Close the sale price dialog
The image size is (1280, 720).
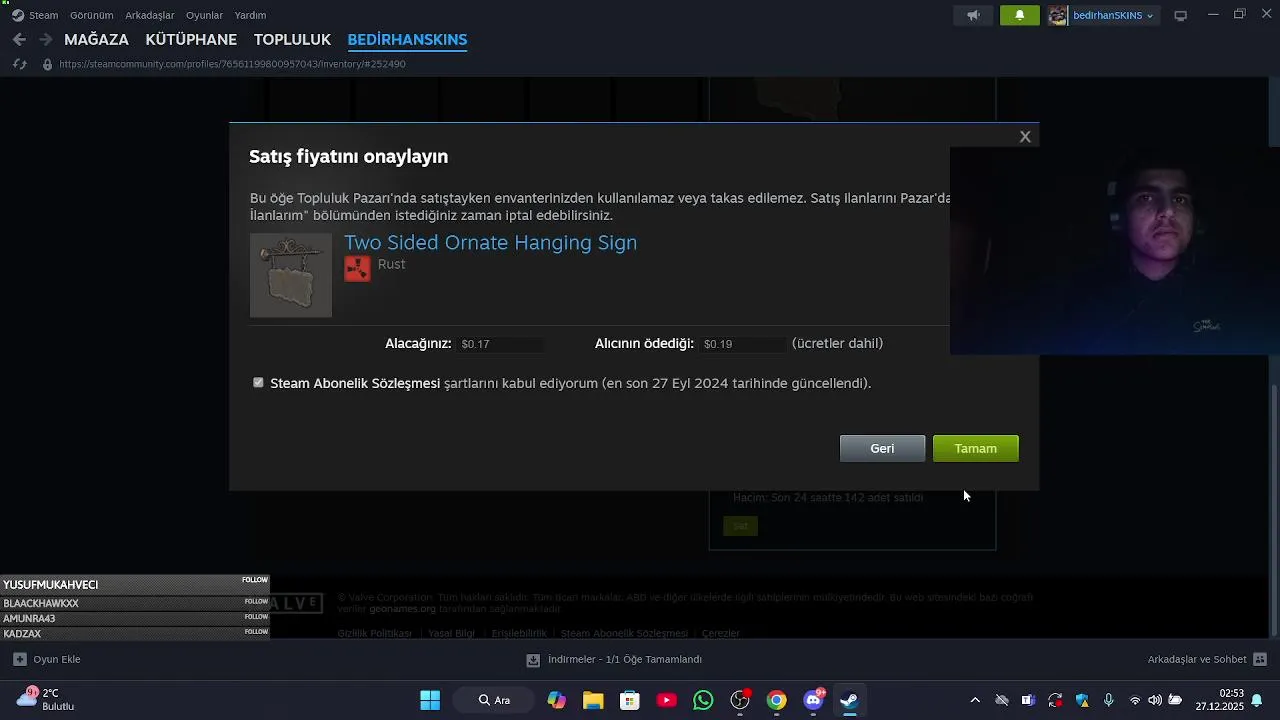pyautogui.click(x=1025, y=137)
